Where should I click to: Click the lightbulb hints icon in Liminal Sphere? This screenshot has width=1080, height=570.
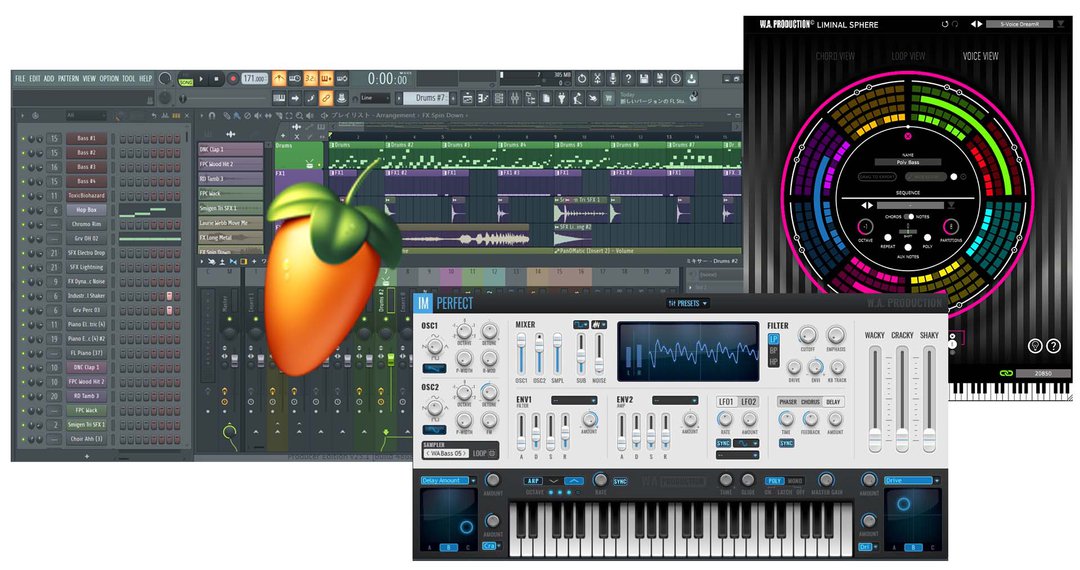[1035, 346]
